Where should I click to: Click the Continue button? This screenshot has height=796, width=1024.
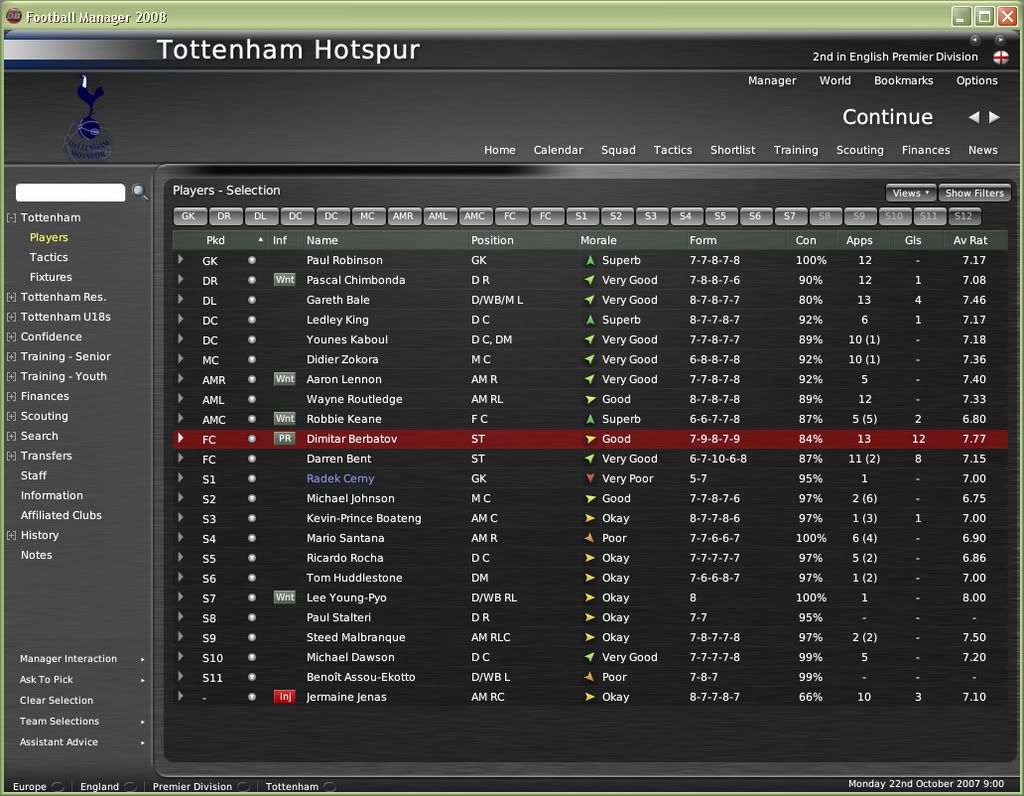887,116
